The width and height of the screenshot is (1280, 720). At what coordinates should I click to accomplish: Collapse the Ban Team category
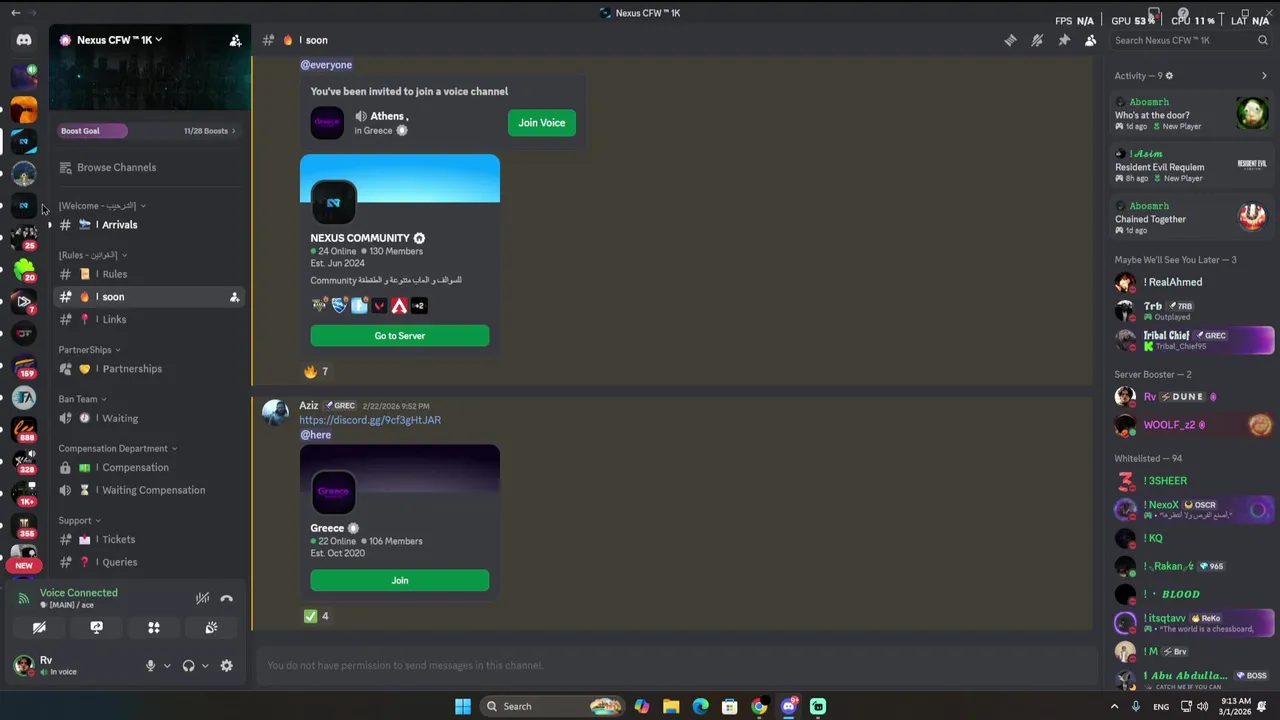[x=82, y=399]
